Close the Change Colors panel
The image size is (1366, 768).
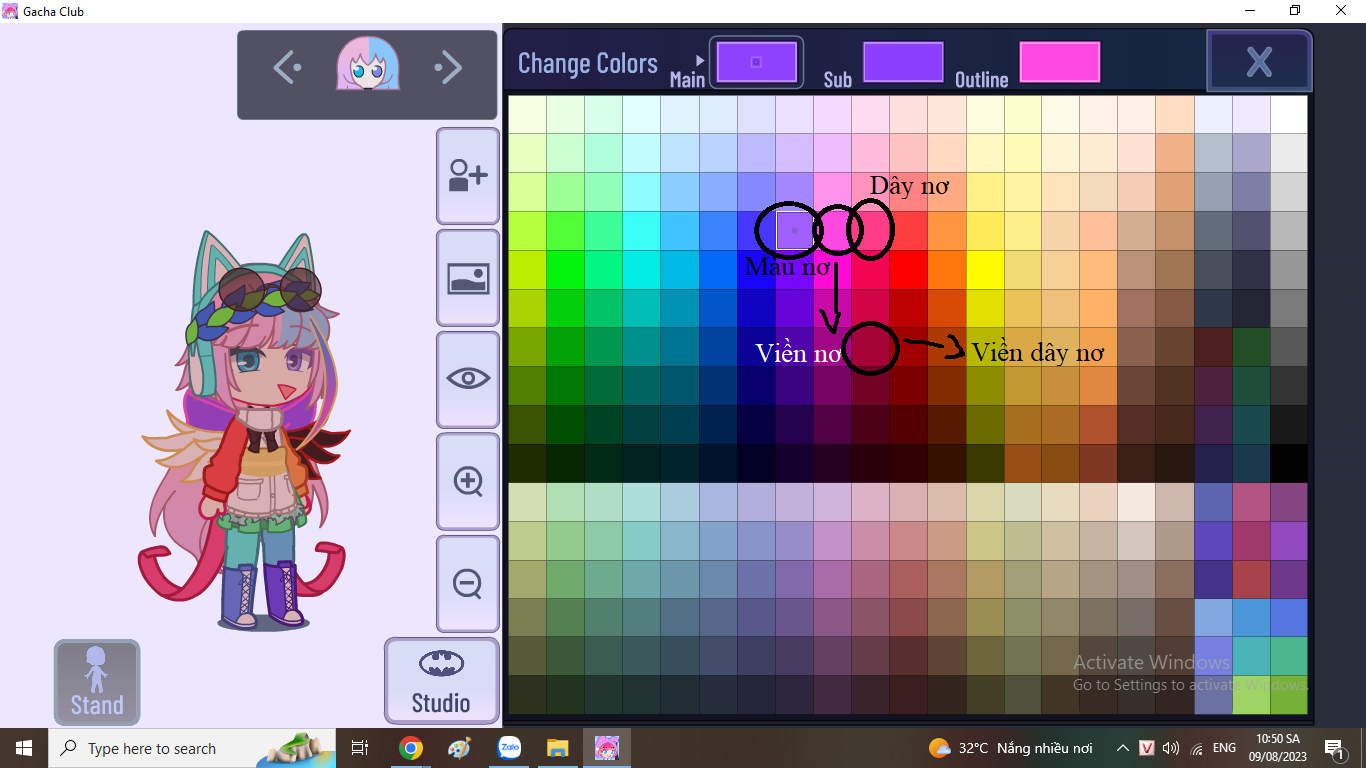tap(1259, 62)
